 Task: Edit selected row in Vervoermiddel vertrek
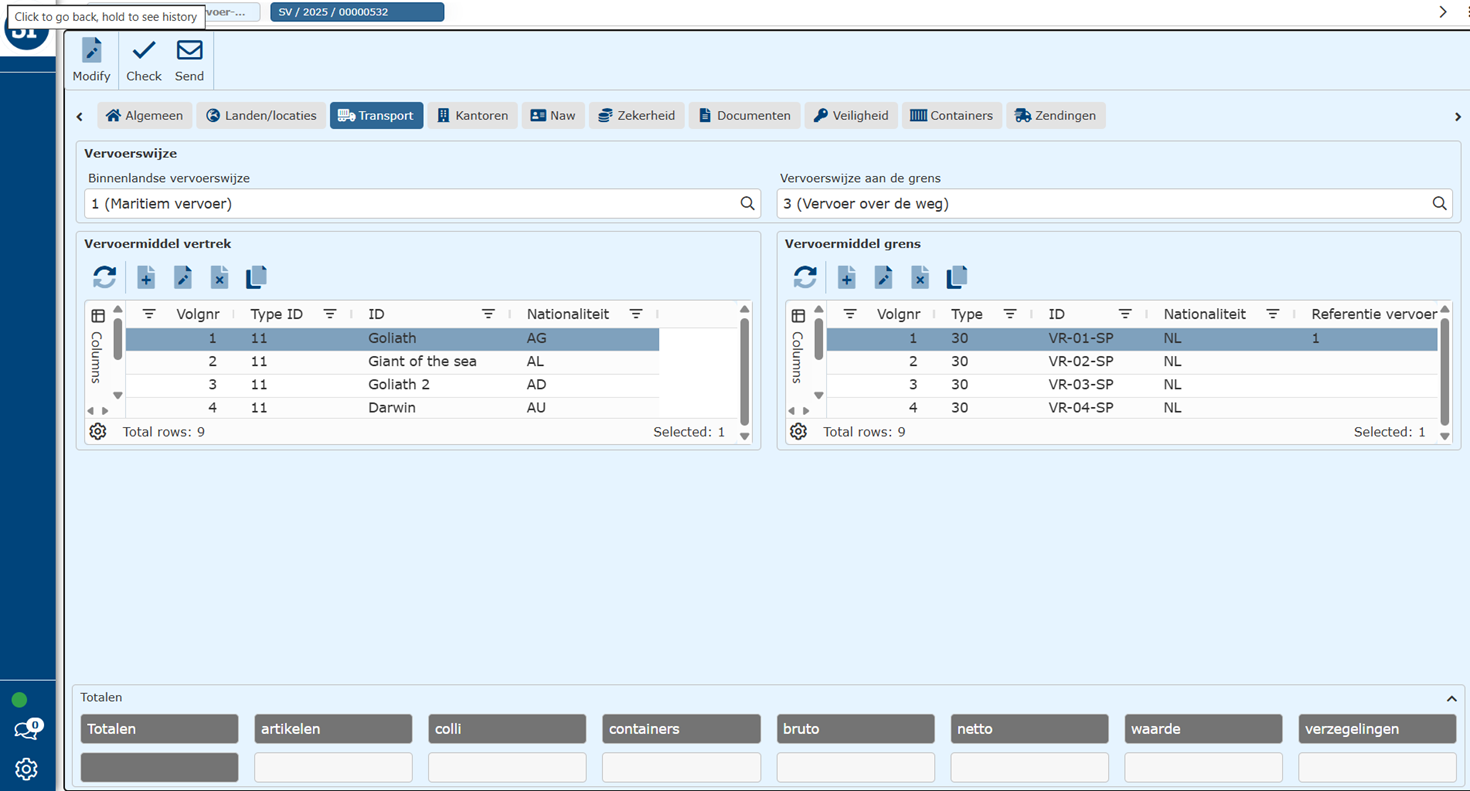click(x=182, y=277)
